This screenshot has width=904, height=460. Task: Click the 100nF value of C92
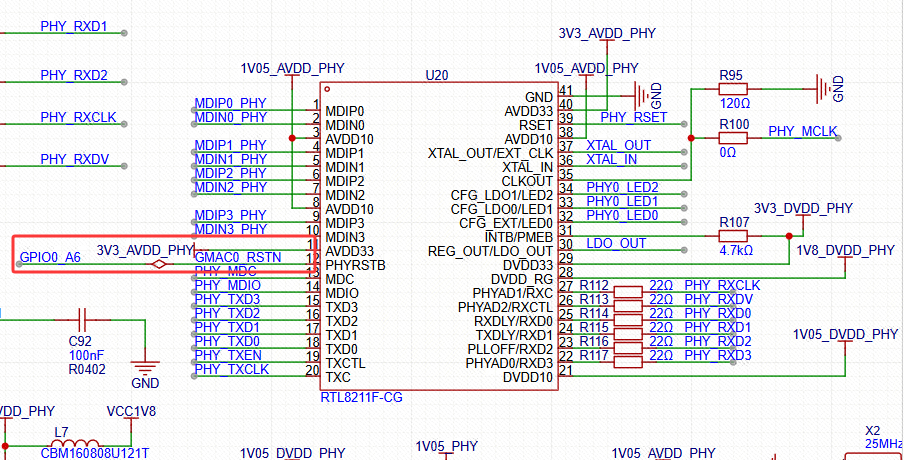click(86, 355)
